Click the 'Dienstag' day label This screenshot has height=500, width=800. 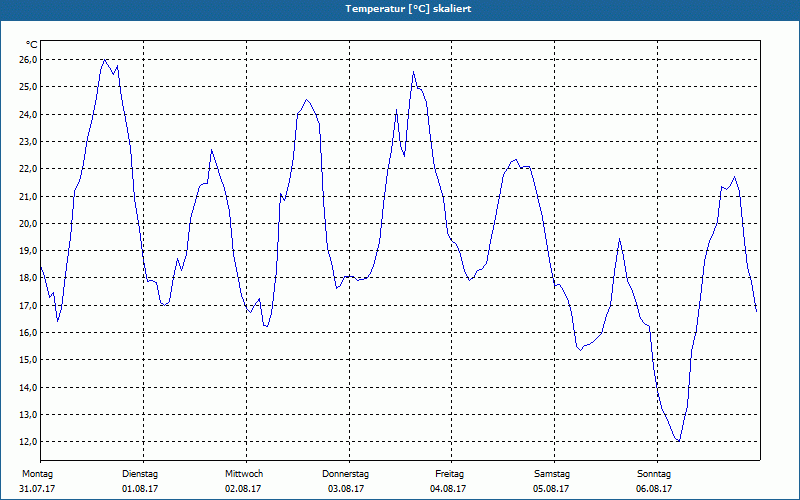140,474
